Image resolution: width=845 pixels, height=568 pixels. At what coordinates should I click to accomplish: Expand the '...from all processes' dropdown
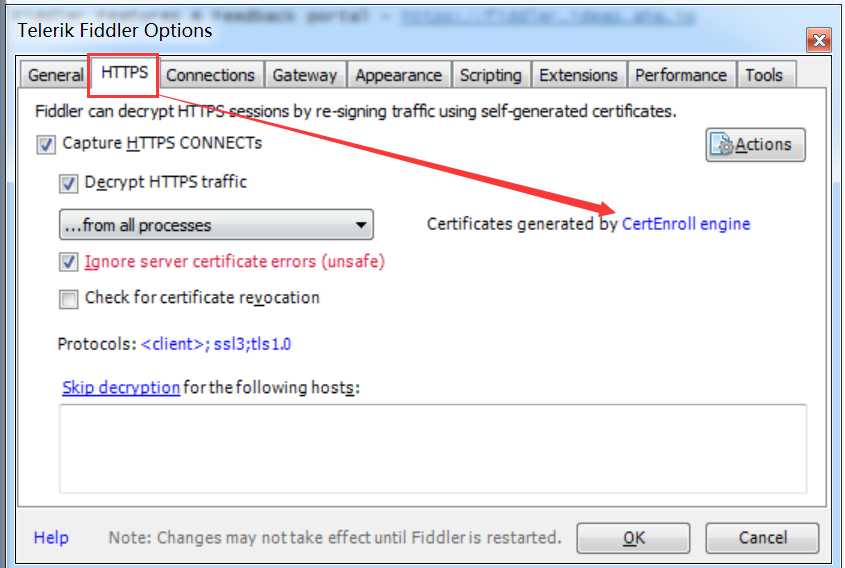click(x=216, y=225)
